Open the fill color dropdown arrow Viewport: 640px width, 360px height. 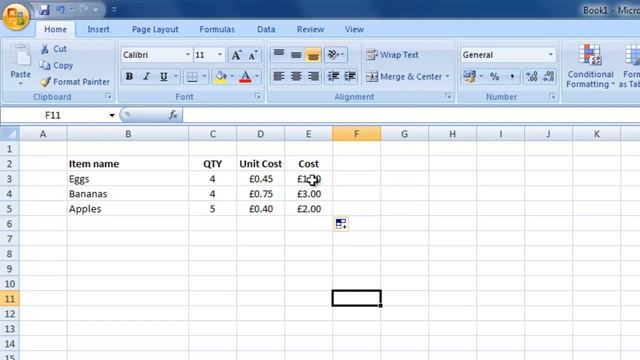[232, 76]
